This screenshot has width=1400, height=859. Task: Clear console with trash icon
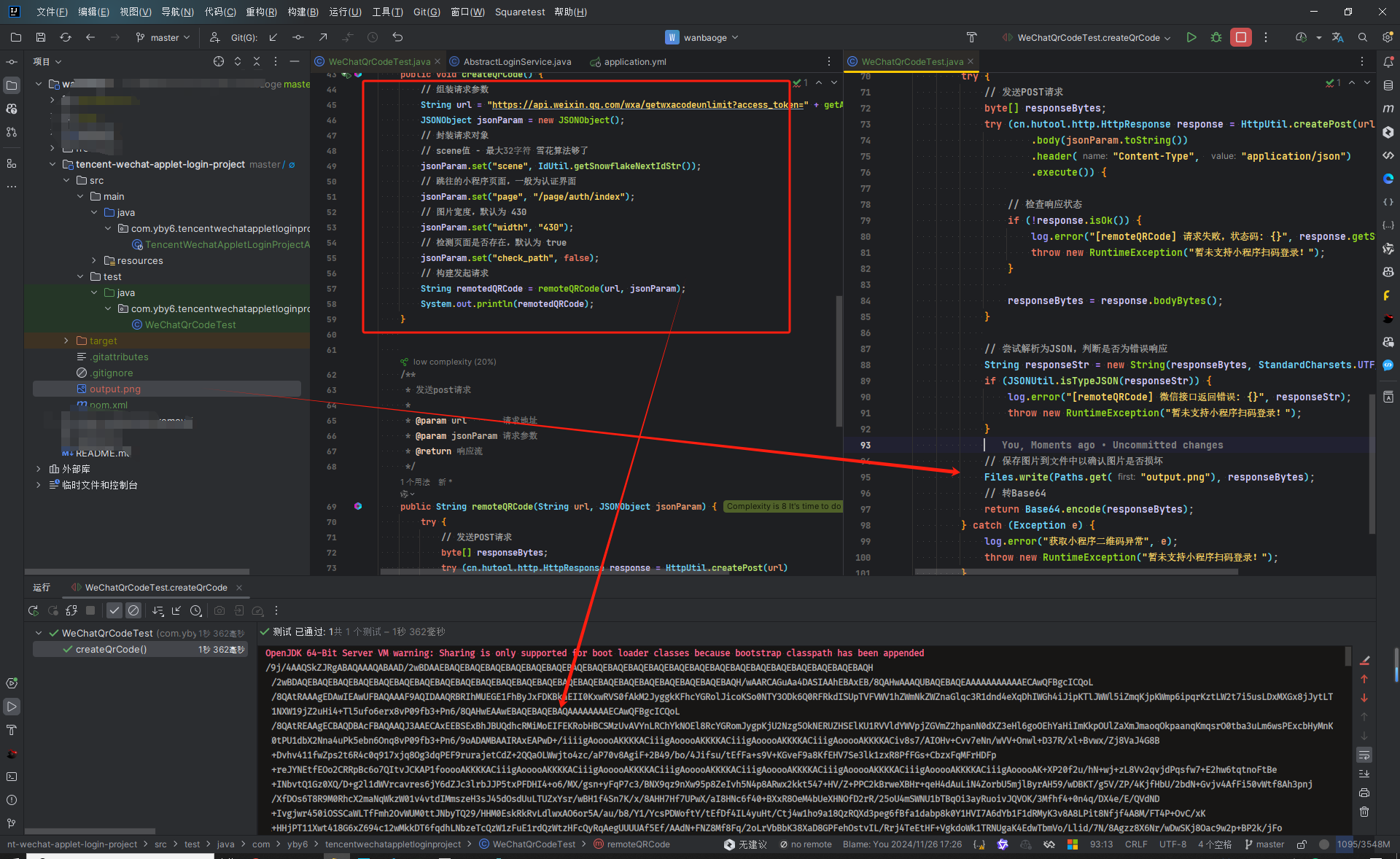pyautogui.click(x=1364, y=812)
